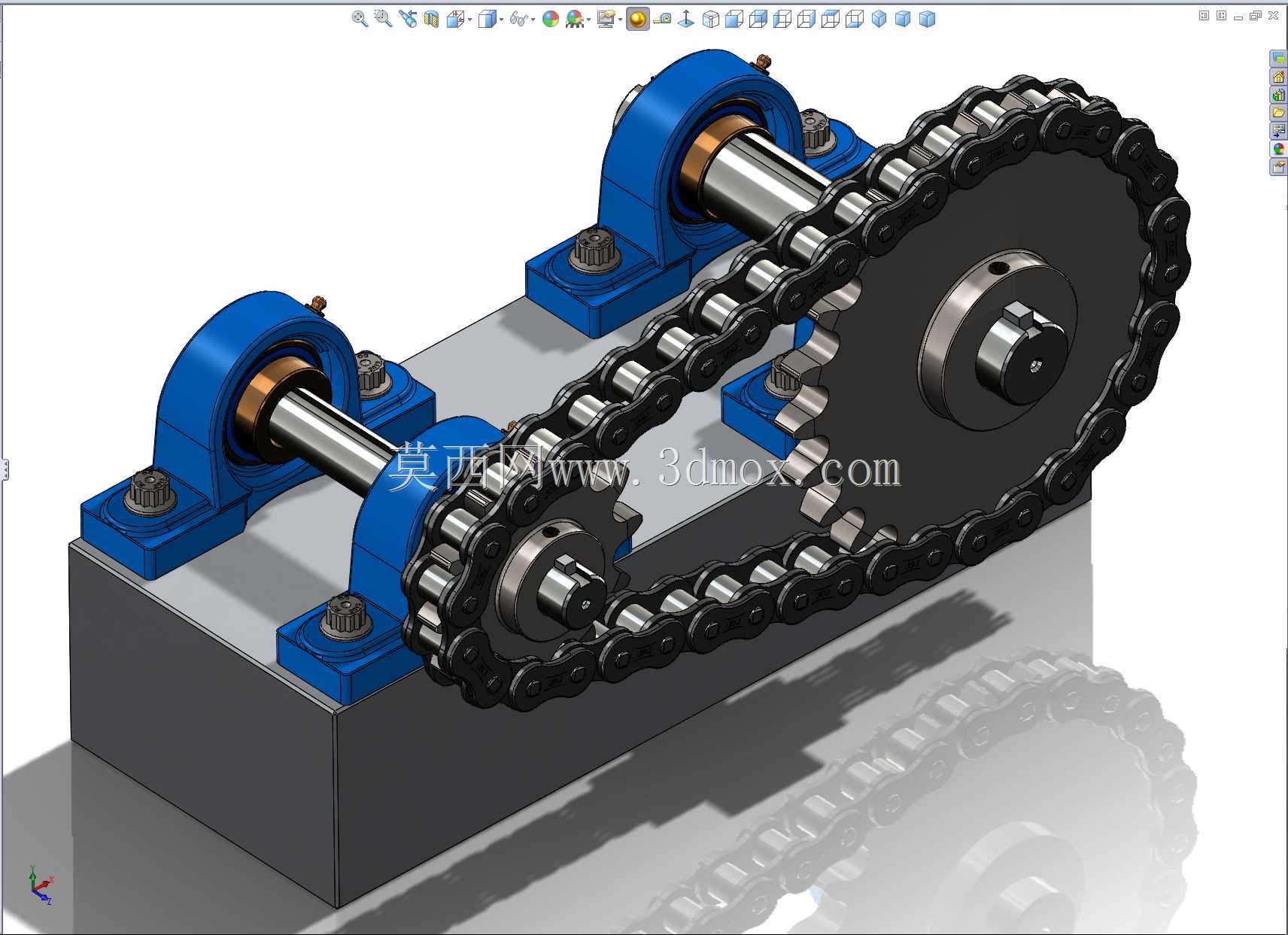Open the house icon Resources tab
1288x935 pixels.
pyautogui.click(x=1278, y=77)
